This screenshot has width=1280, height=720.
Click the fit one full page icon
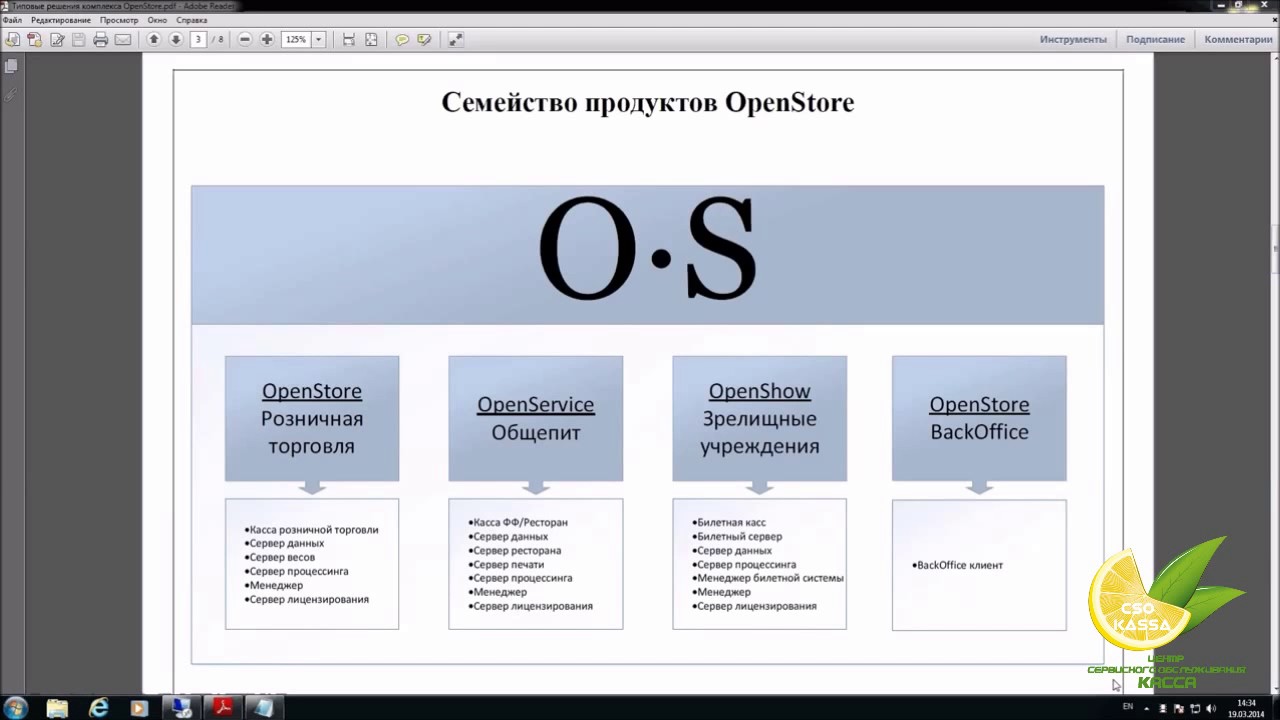point(371,40)
